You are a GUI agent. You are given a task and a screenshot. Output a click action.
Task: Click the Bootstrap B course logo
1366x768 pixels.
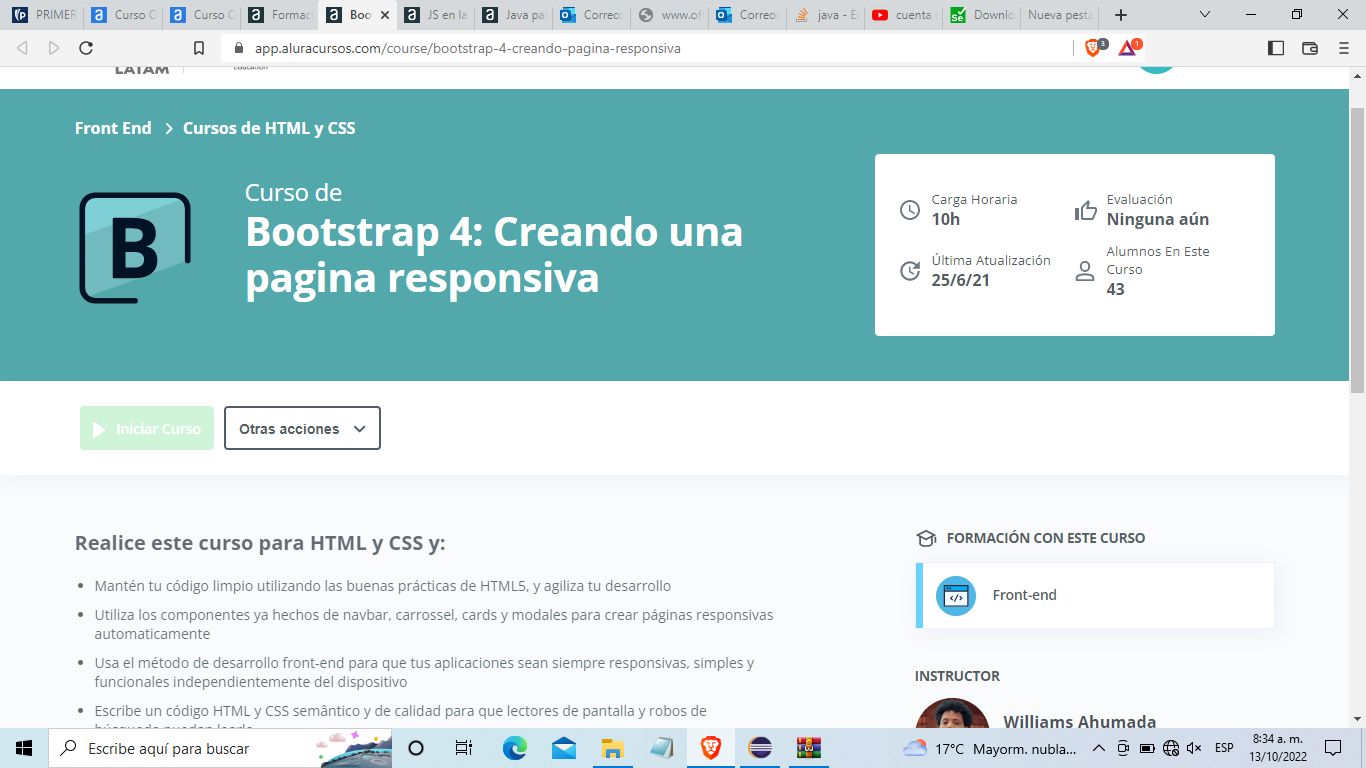(x=135, y=248)
